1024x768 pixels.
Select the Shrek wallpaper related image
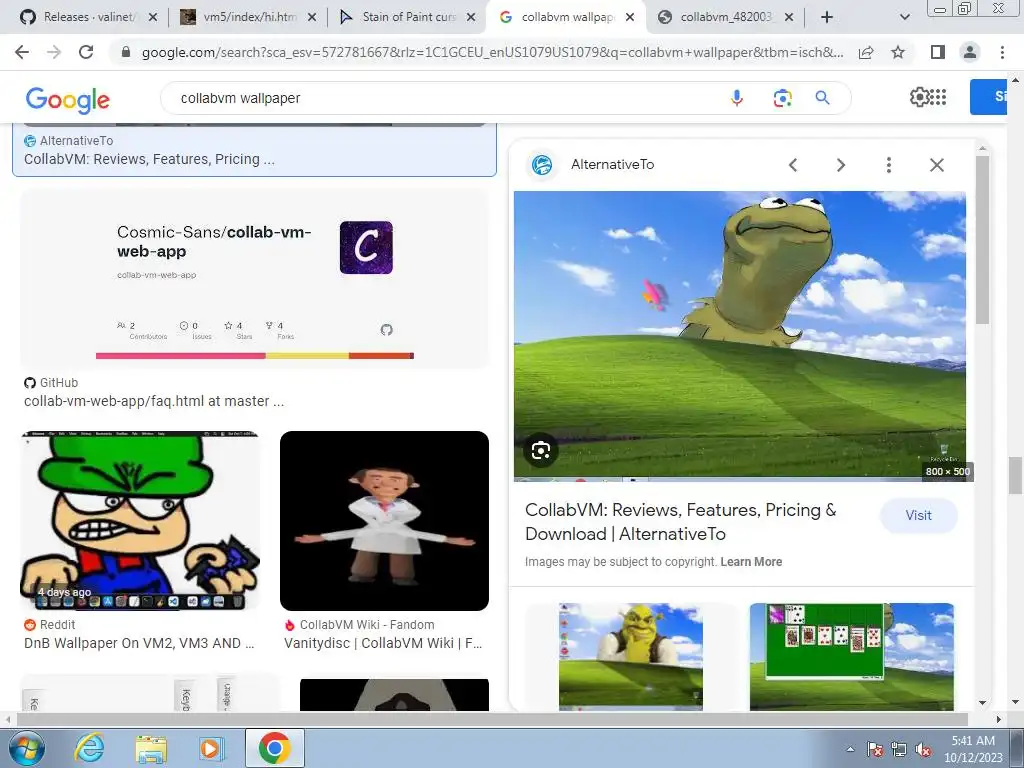(x=631, y=656)
